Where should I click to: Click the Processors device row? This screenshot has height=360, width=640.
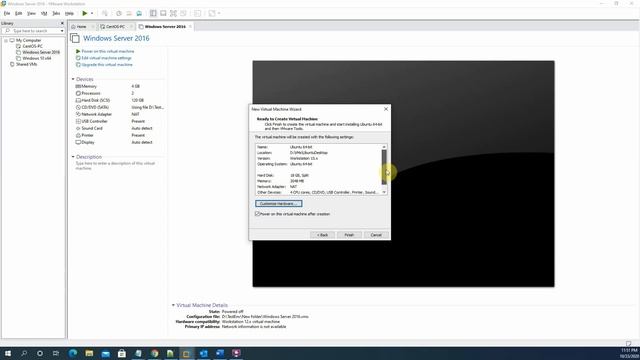tap(120, 93)
